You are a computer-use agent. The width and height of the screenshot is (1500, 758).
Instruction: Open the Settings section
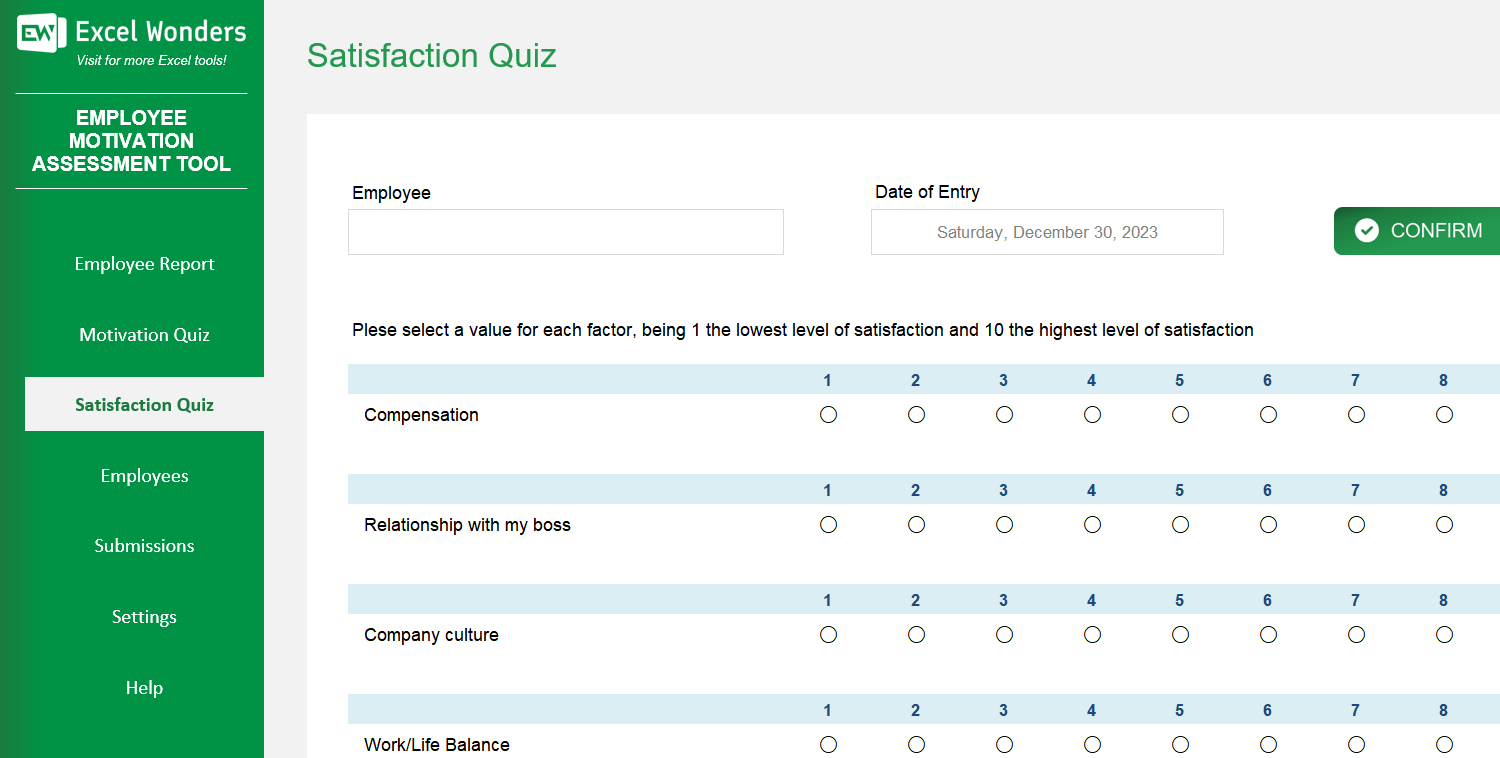144,617
